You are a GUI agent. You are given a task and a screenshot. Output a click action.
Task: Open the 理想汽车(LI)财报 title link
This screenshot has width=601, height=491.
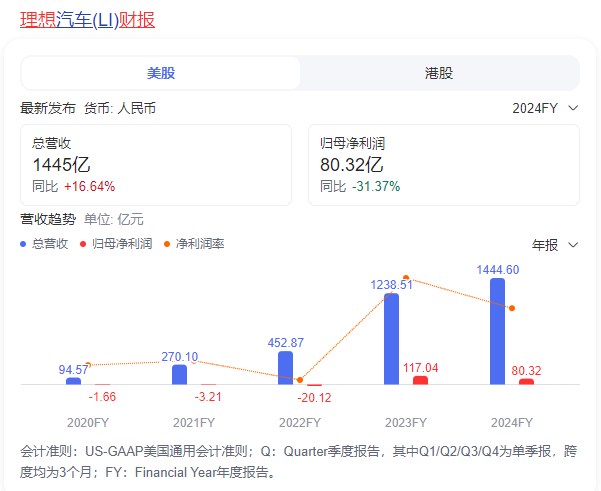coord(87,20)
